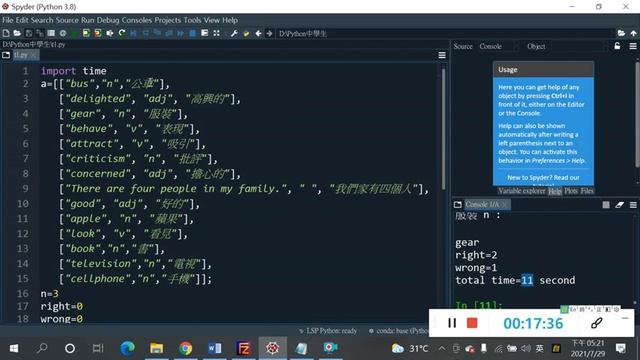The height and width of the screenshot is (360, 640).
Task: Open the Consoles menu
Action: (x=136, y=20)
